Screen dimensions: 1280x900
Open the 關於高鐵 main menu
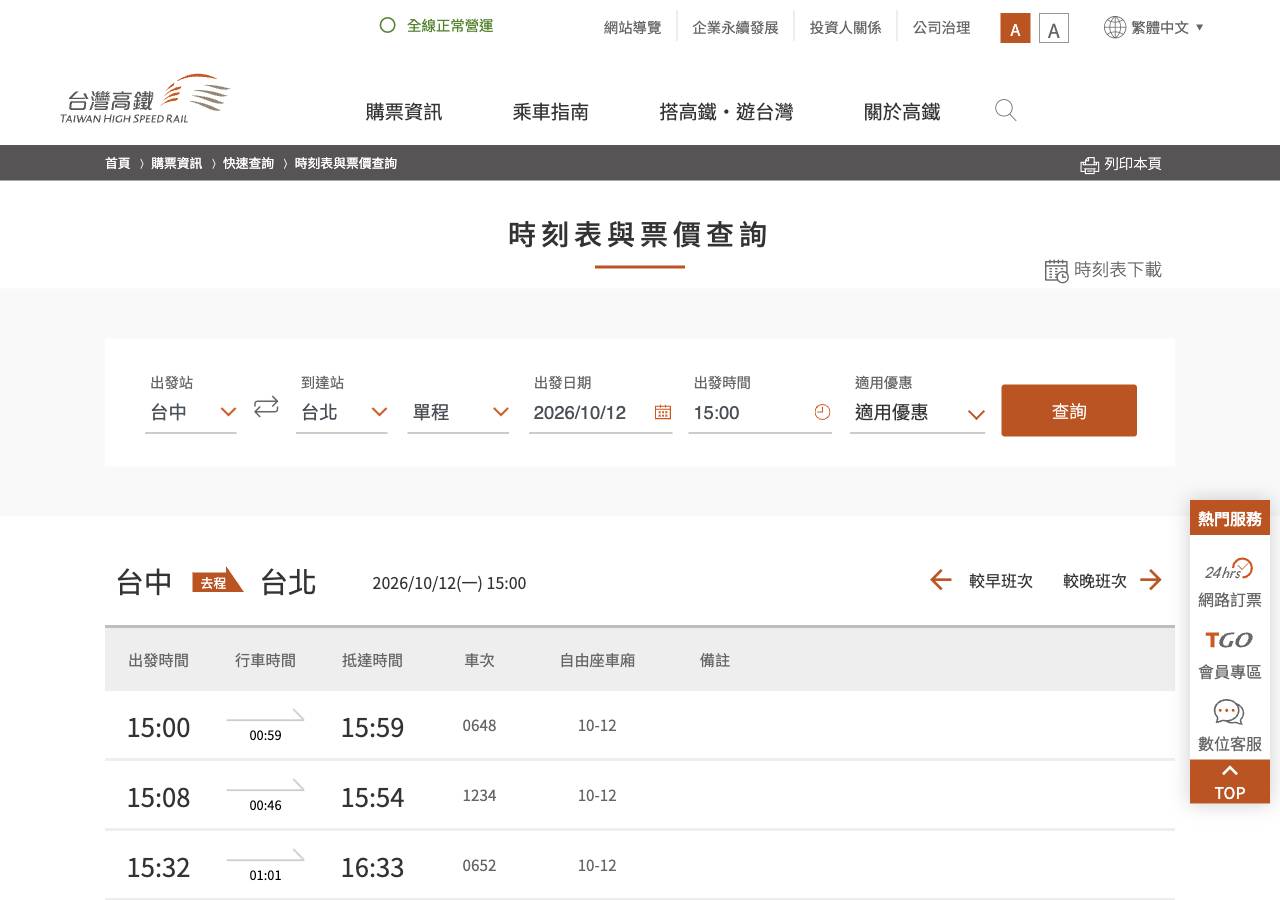point(902,112)
